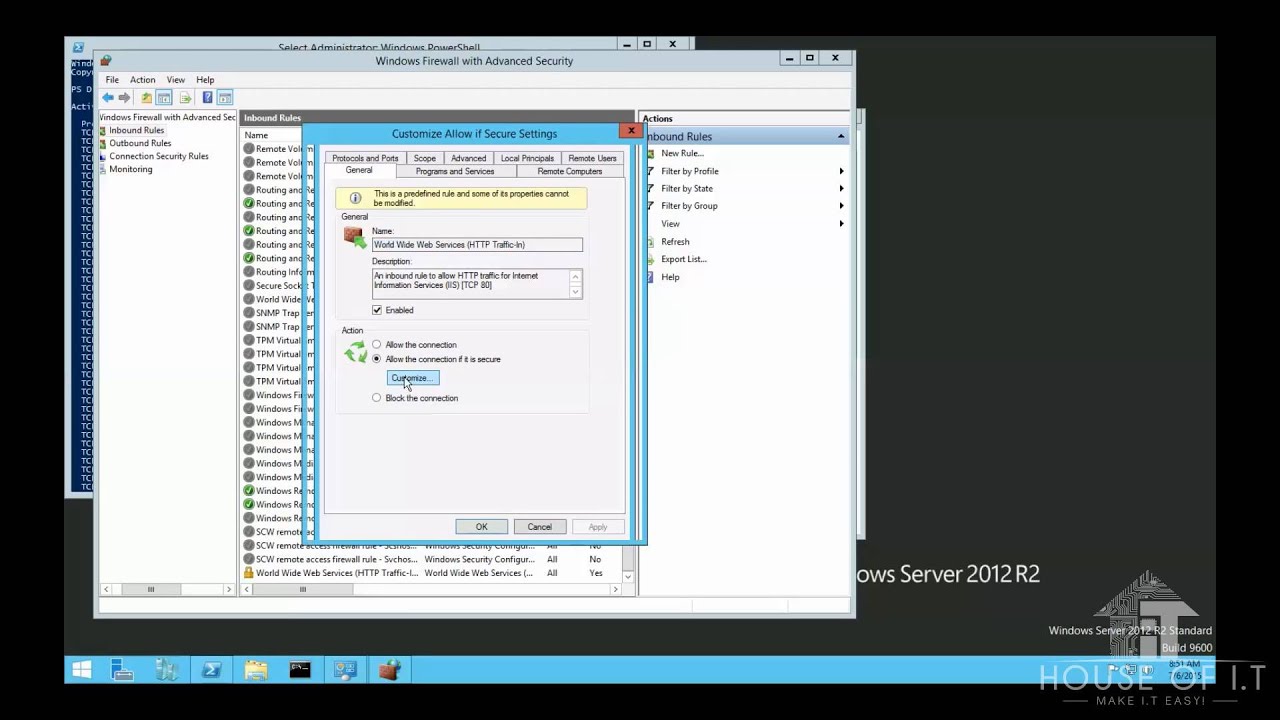Open PowerShell from the taskbar
The image size is (1280, 720).
coord(211,670)
